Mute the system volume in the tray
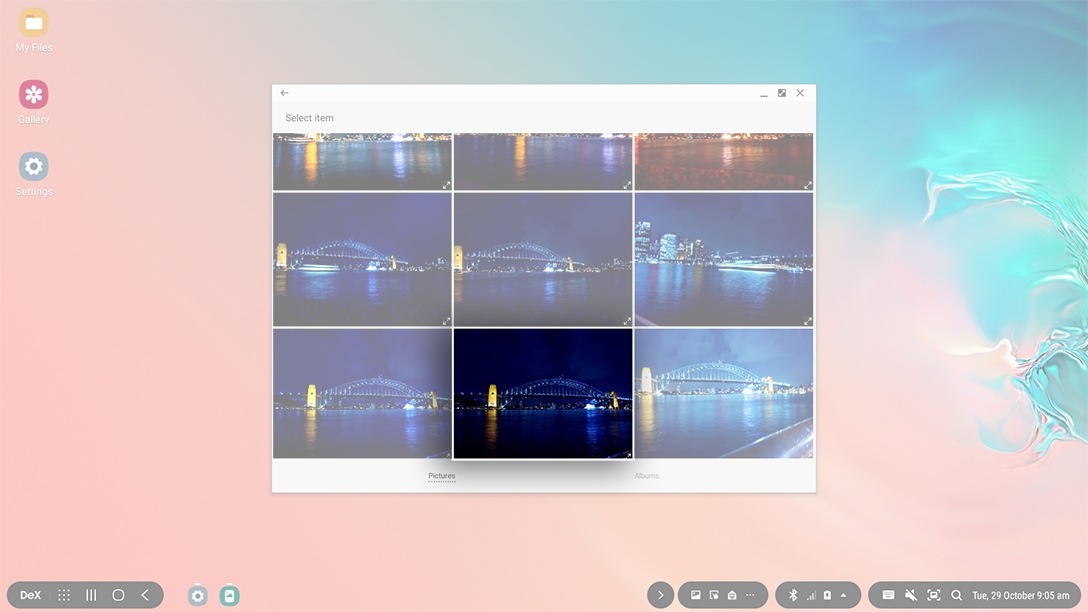 [910, 594]
